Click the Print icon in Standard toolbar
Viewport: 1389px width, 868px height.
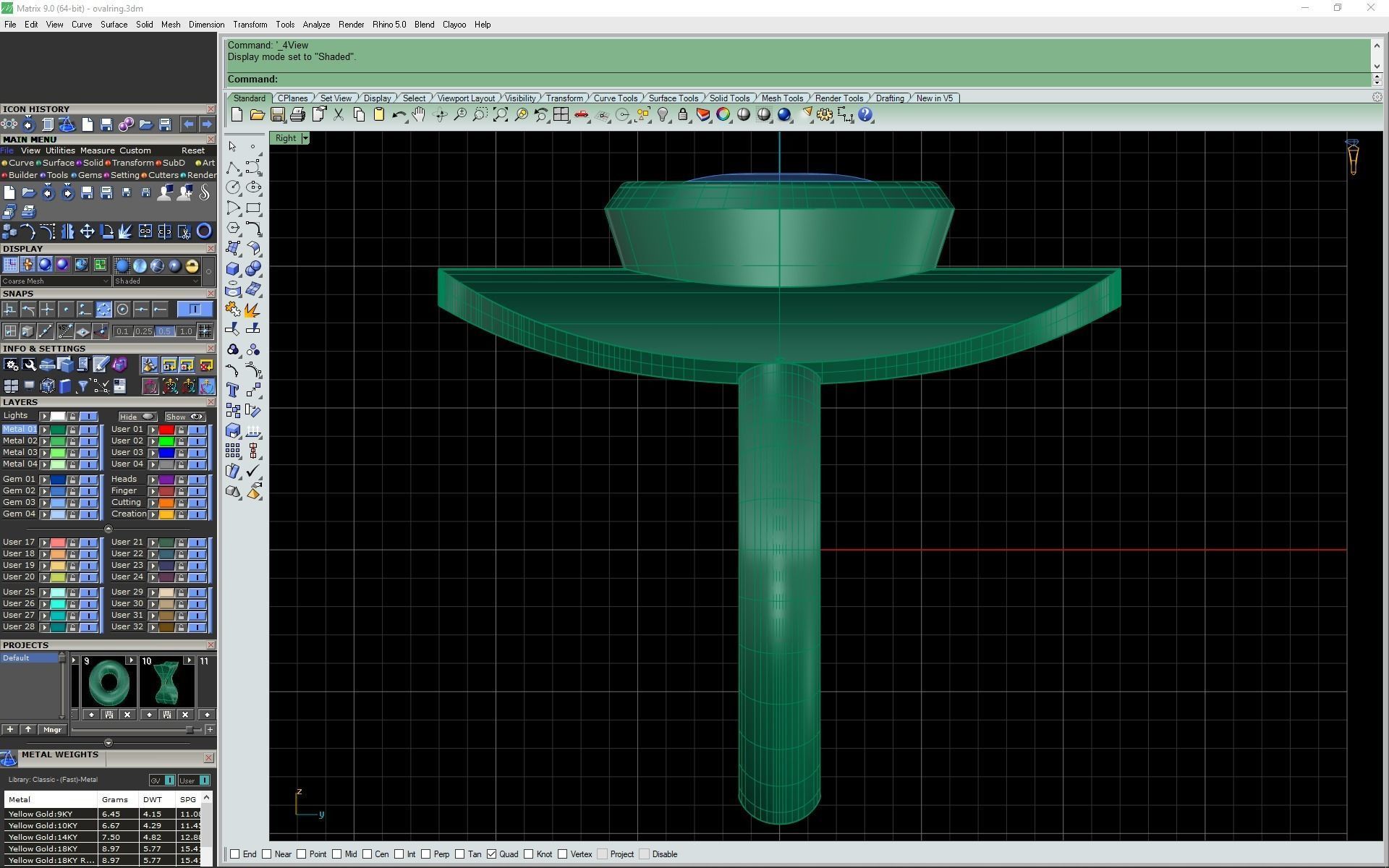(x=297, y=114)
